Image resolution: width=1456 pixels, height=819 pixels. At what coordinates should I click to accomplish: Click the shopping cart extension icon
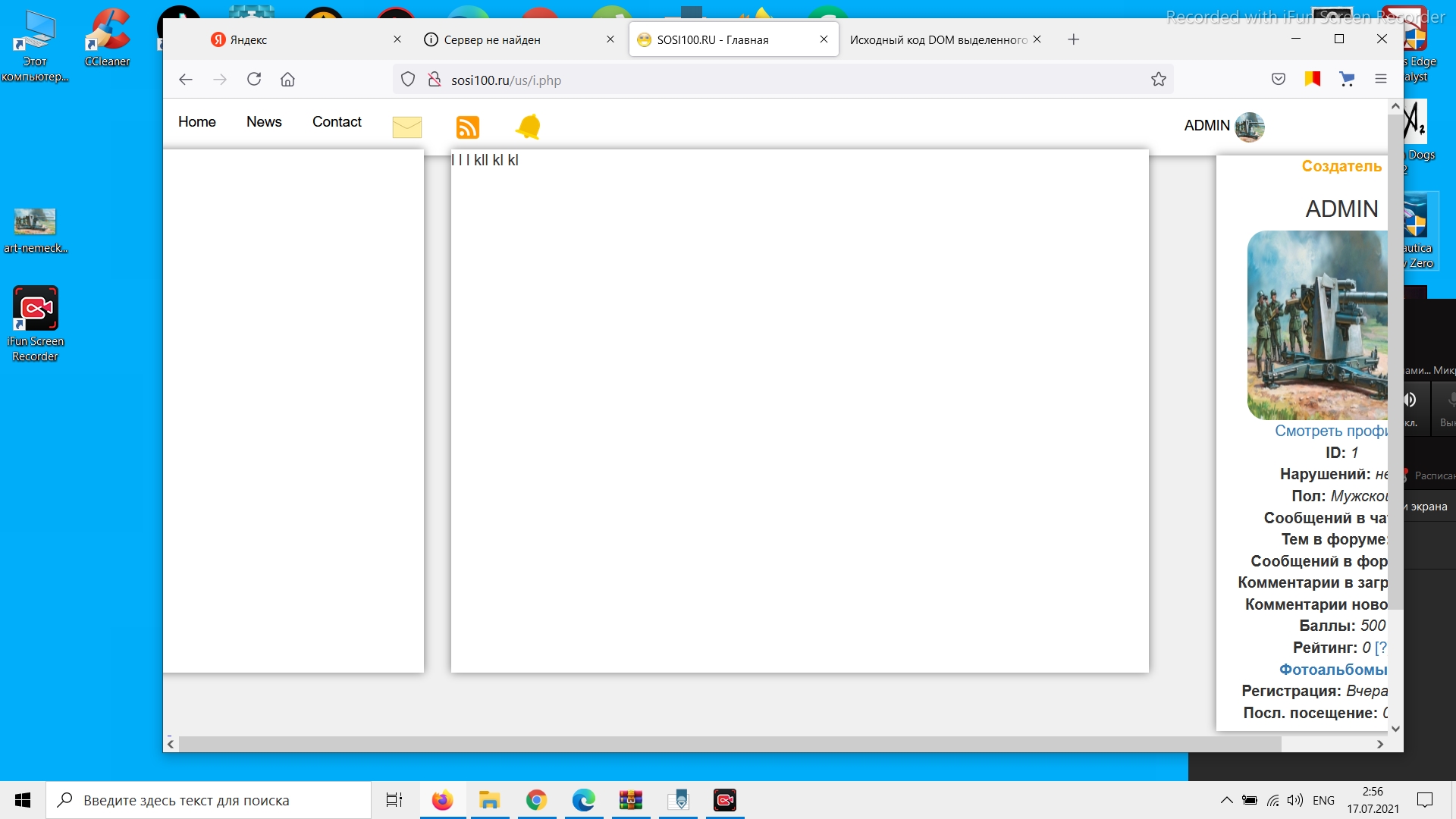click(1347, 79)
